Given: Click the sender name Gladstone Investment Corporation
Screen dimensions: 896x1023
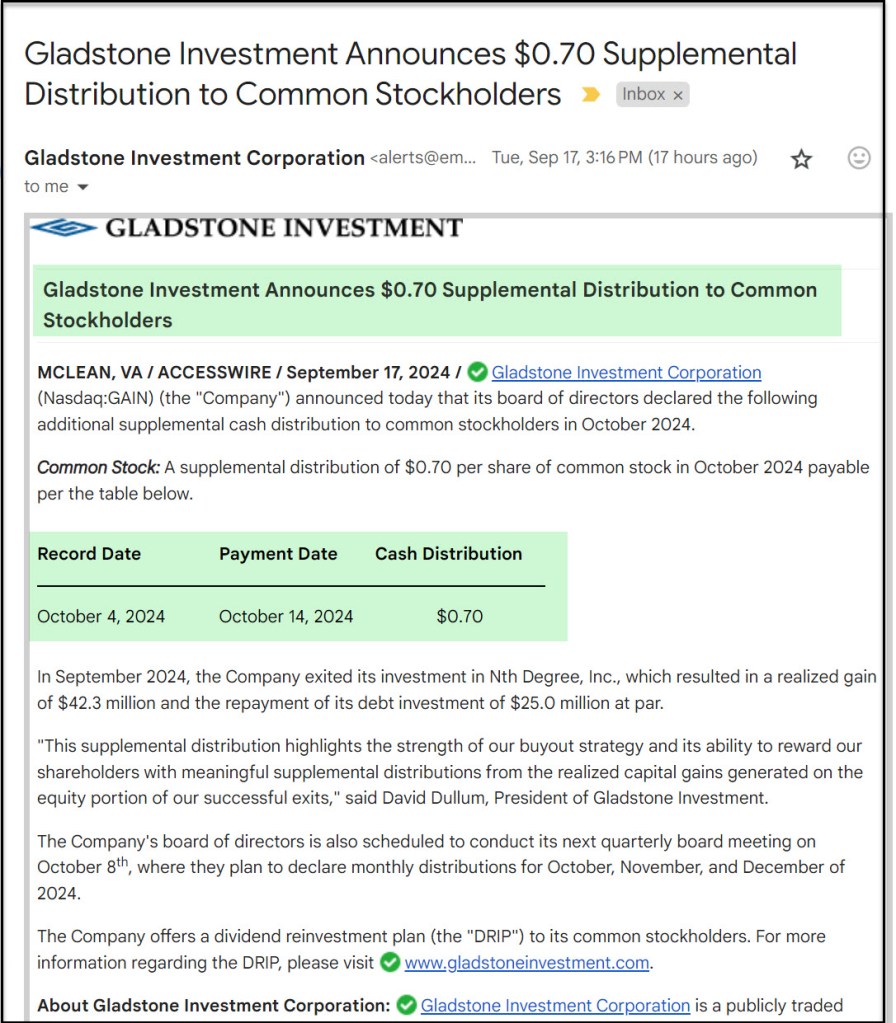Looking at the screenshot, I should tap(194, 158).
